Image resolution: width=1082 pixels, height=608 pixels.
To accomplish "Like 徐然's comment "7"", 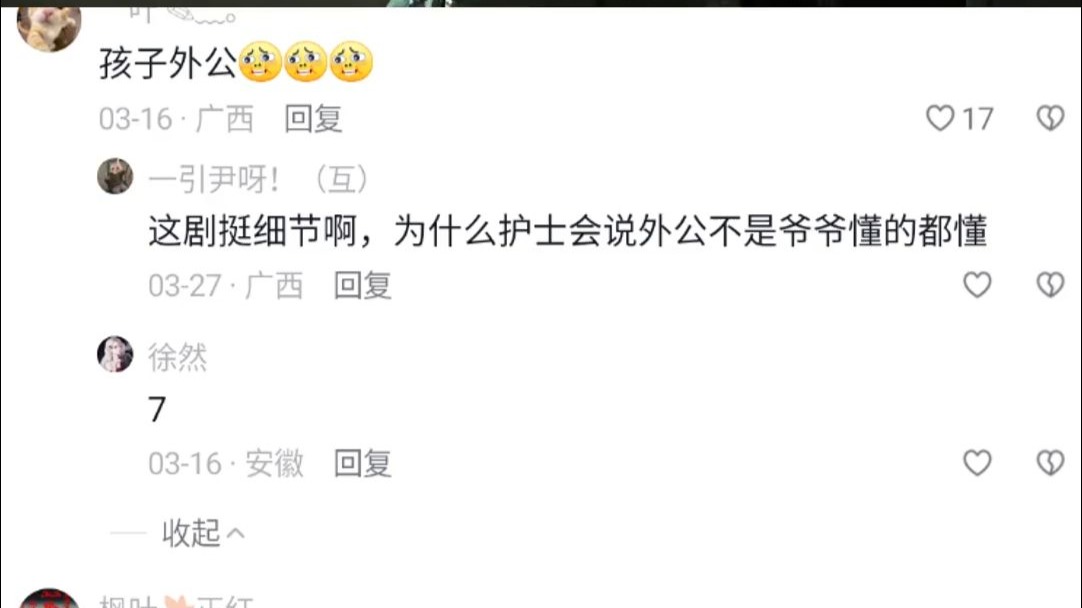I will click(977, 462).
